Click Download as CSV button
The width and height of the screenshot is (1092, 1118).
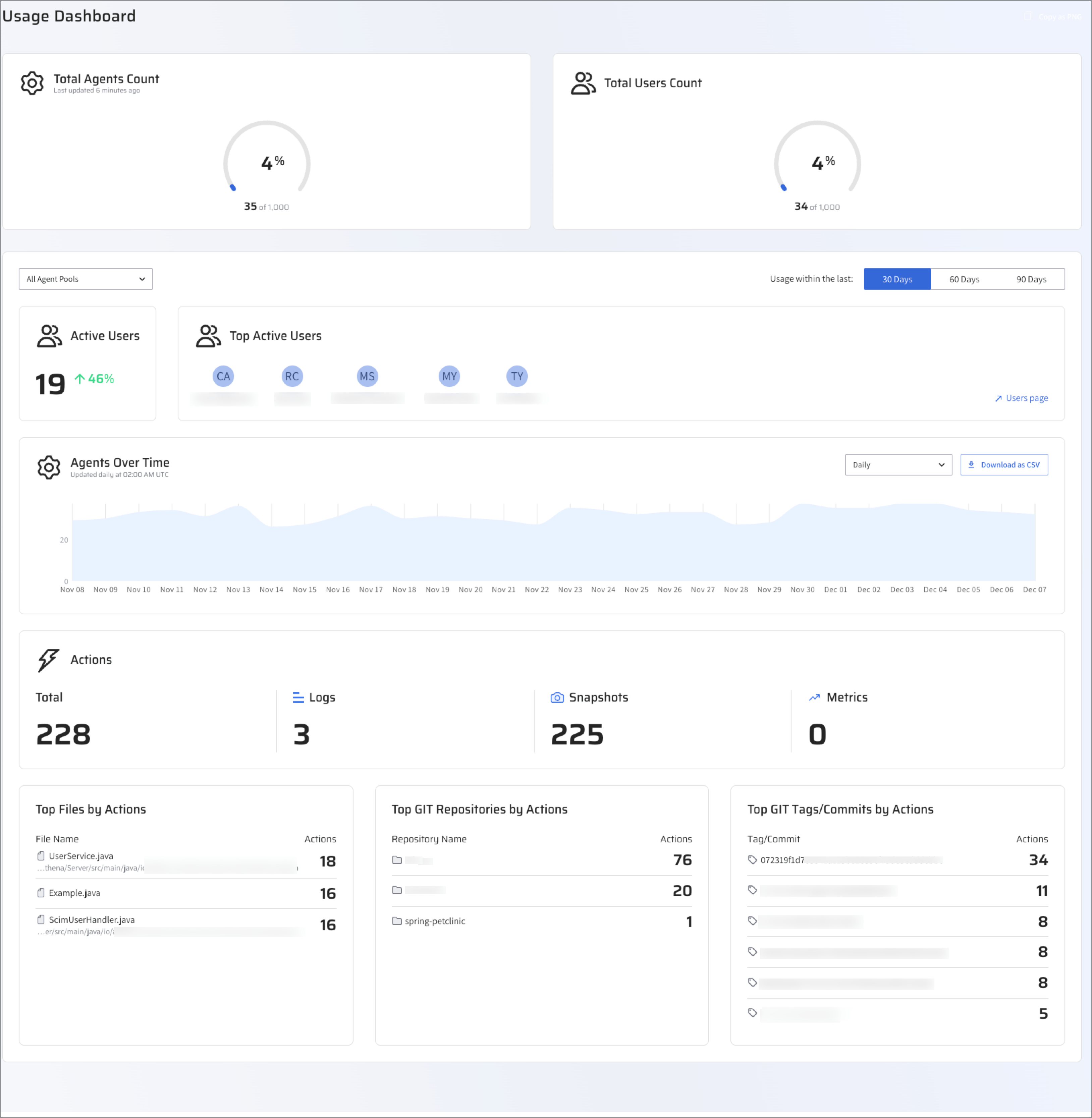pyautogui.click(x=1004, y=464)
